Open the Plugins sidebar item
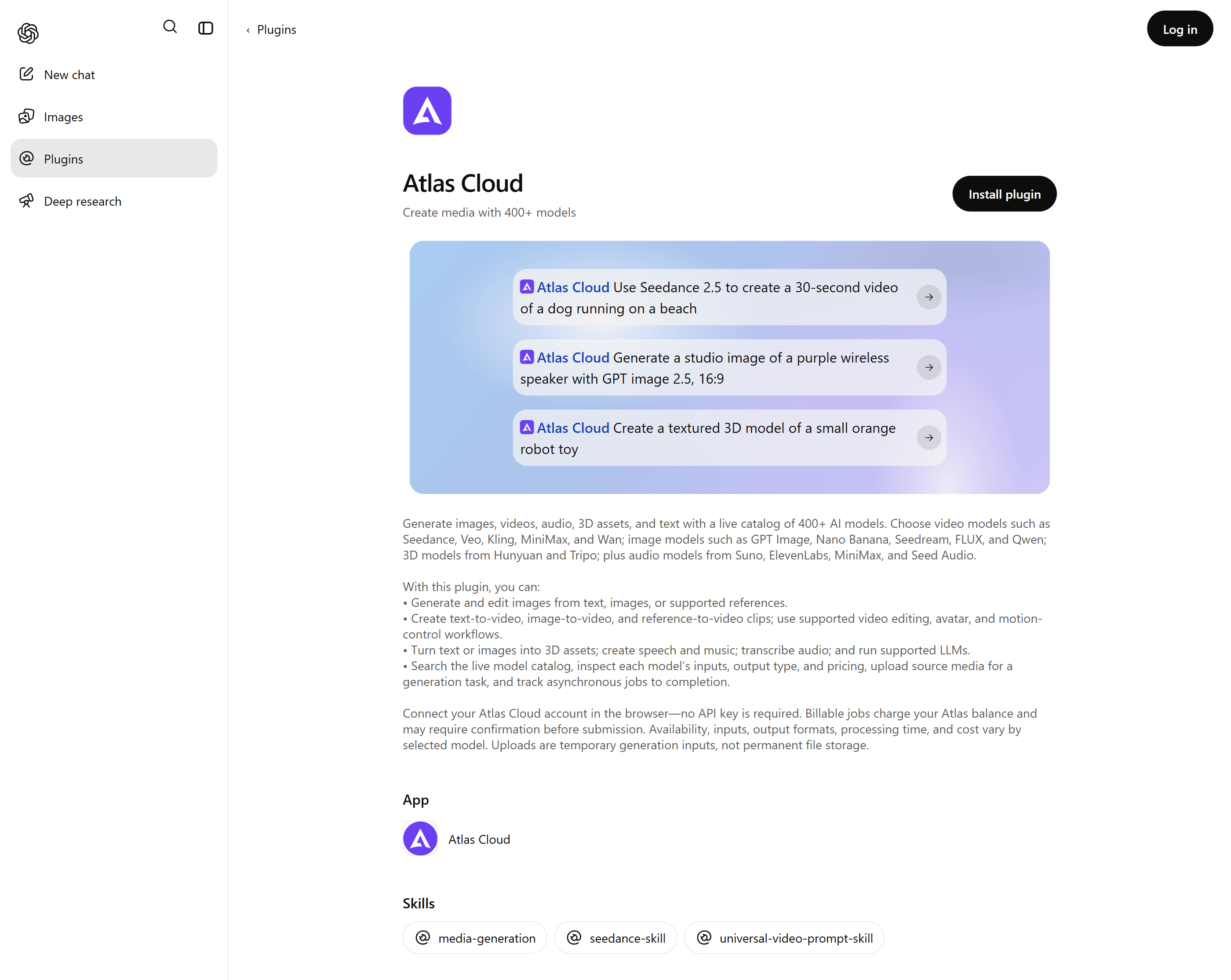 point(113,158)
